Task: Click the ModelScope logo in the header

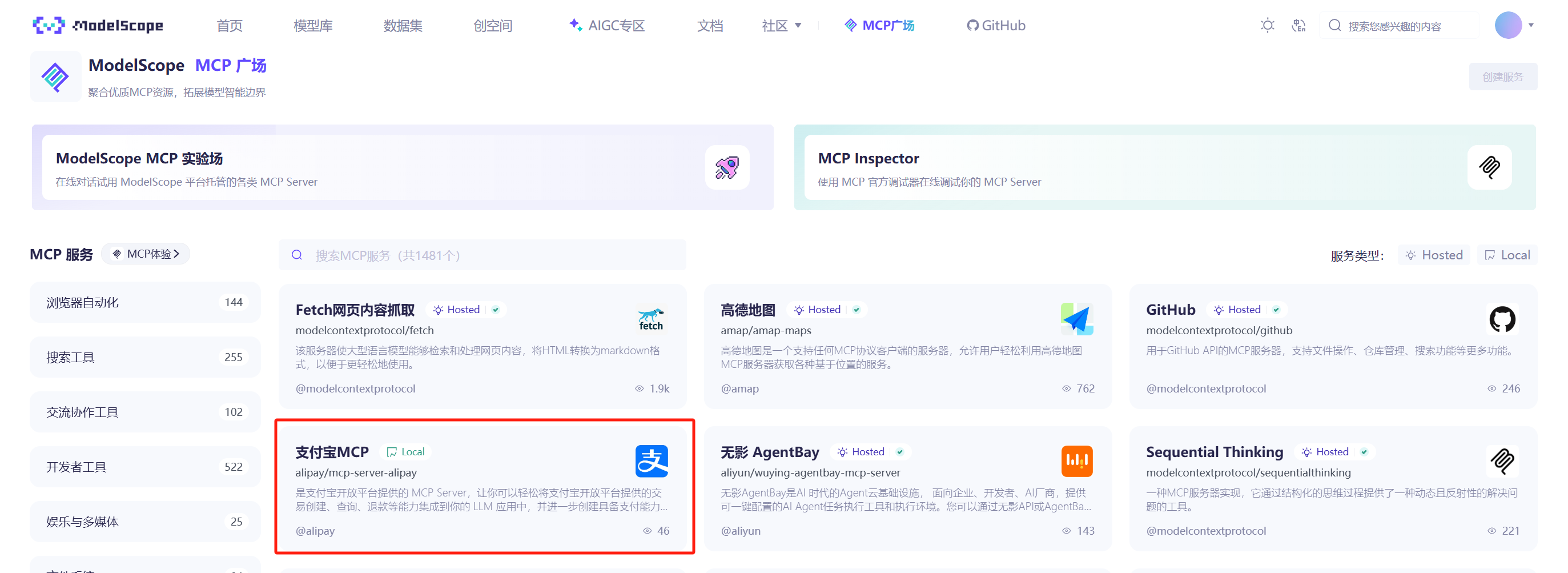Action: tap(98, 25)
